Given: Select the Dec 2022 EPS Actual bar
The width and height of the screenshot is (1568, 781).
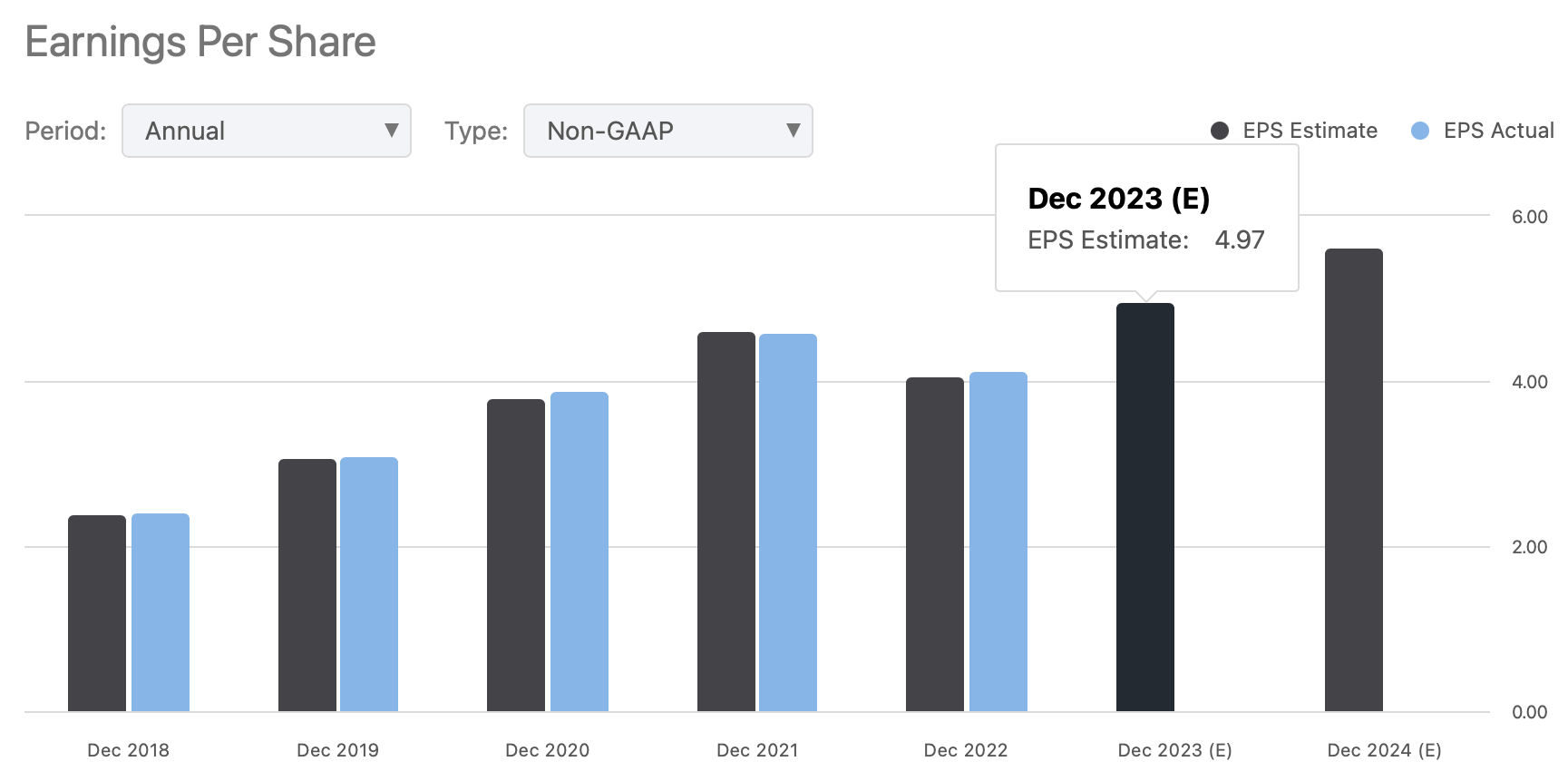Looking at the screenshot, I should click(998, 542).
